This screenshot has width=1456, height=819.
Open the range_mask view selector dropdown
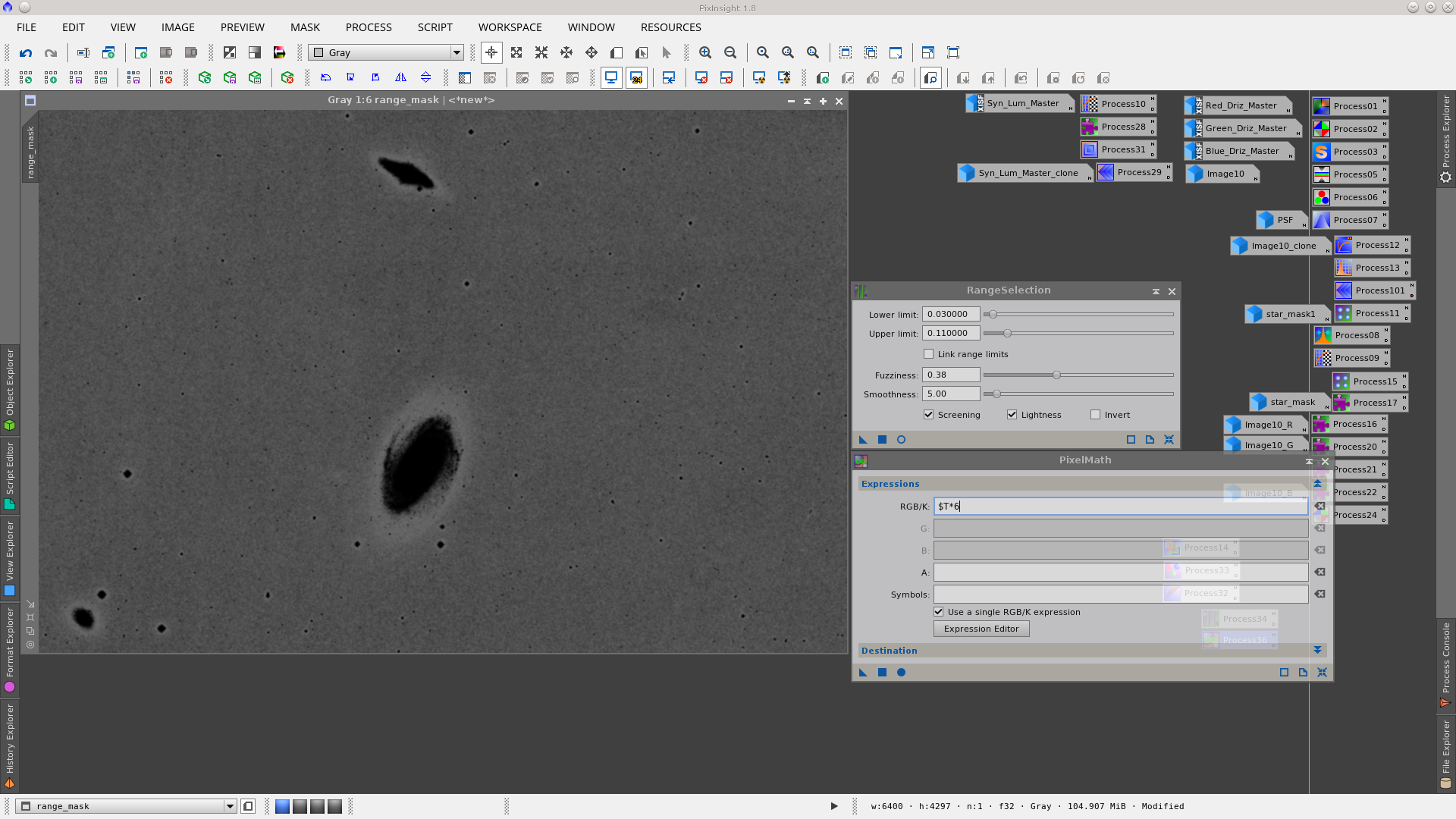point(231,806)
